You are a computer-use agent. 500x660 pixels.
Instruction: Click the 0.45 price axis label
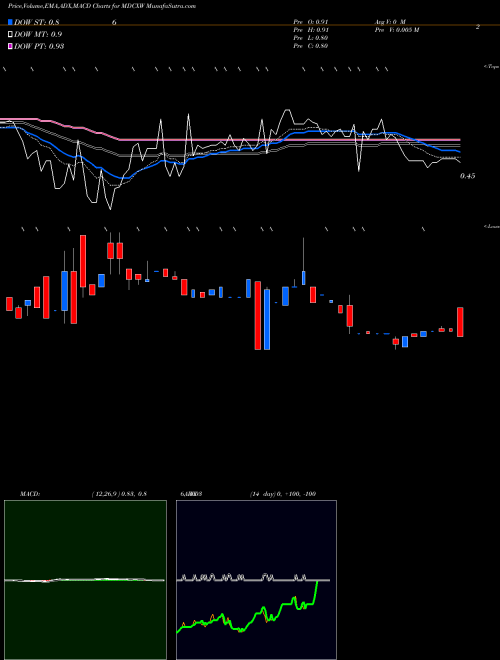click(467, 176)
